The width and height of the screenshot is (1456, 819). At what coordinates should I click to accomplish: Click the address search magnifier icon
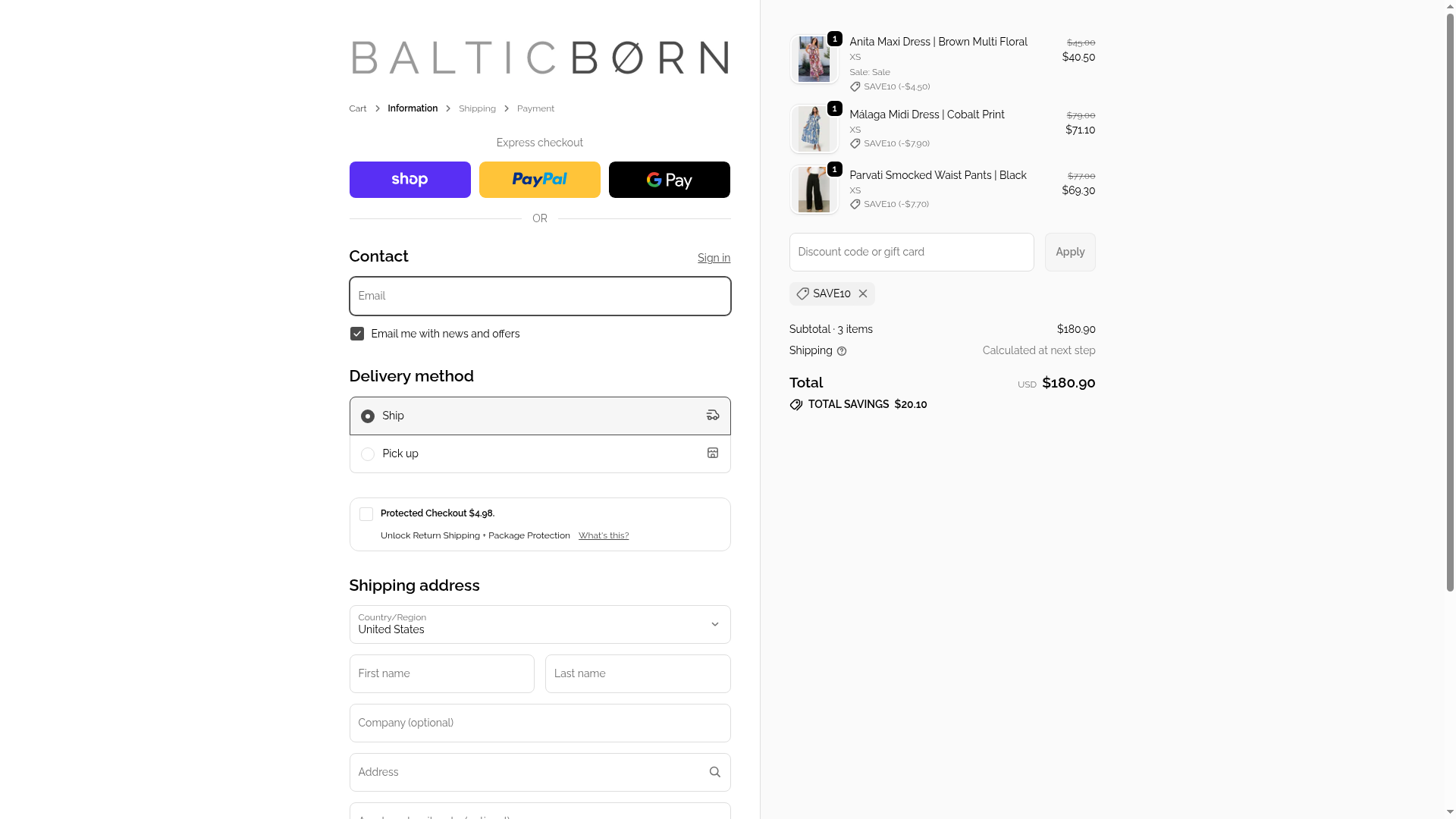pos(714,772)
